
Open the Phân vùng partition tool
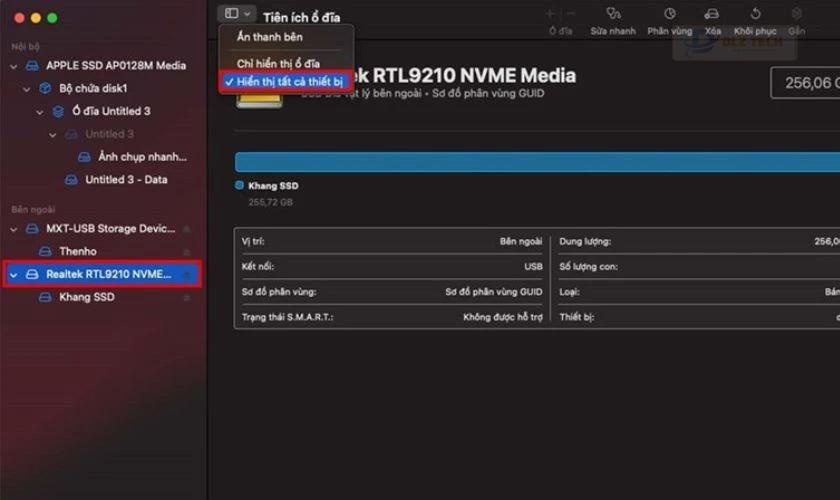coord(669,14)
